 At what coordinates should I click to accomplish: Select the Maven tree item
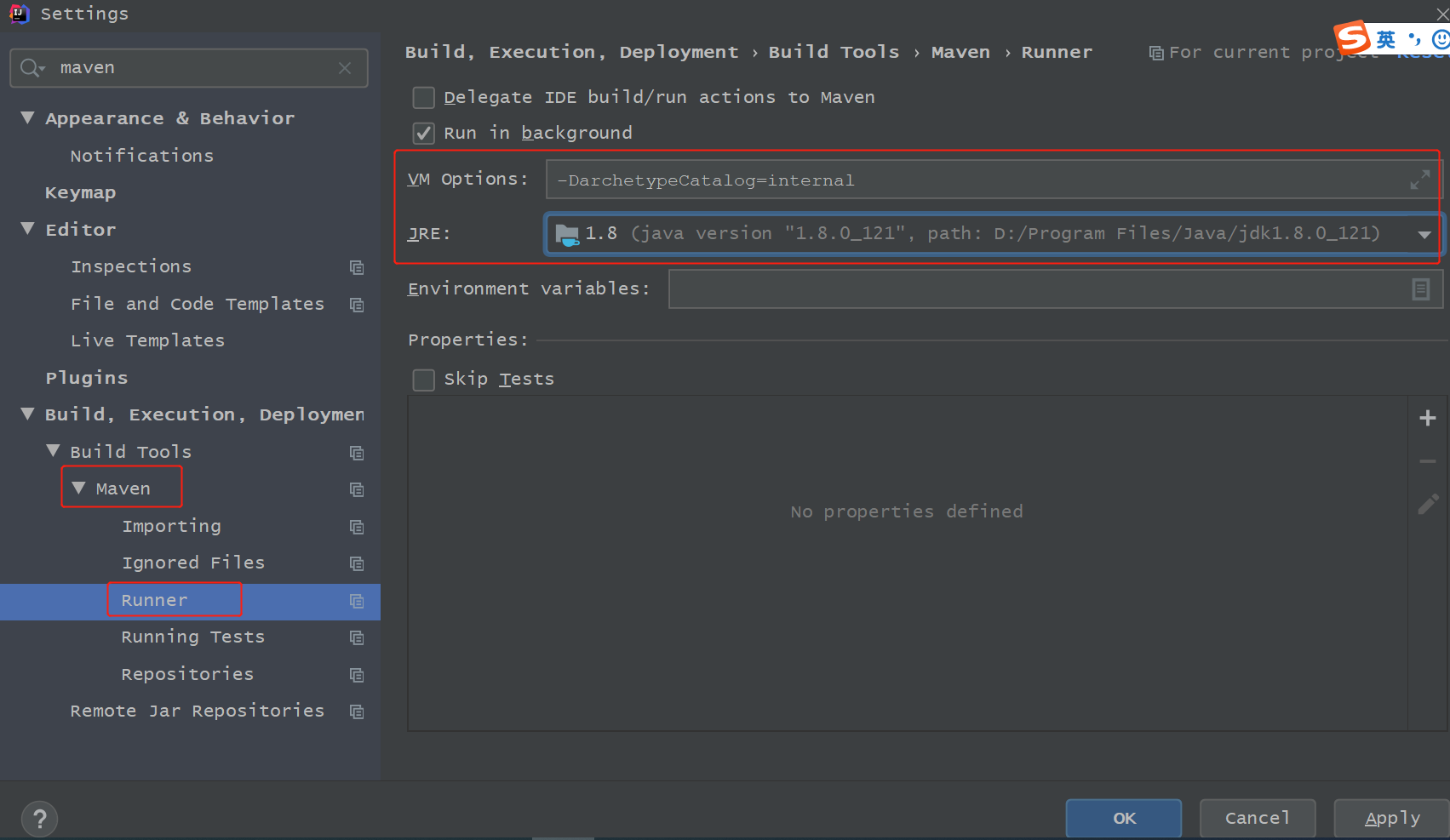tap(123, 489)
